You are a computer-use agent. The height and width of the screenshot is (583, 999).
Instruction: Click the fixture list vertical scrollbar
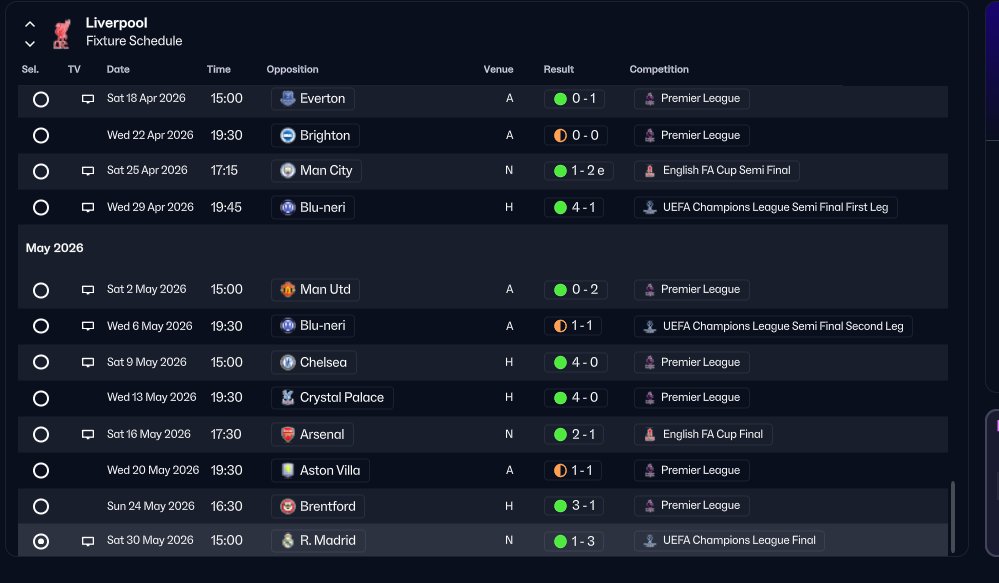pyautogui.click(x=952, y=517)
